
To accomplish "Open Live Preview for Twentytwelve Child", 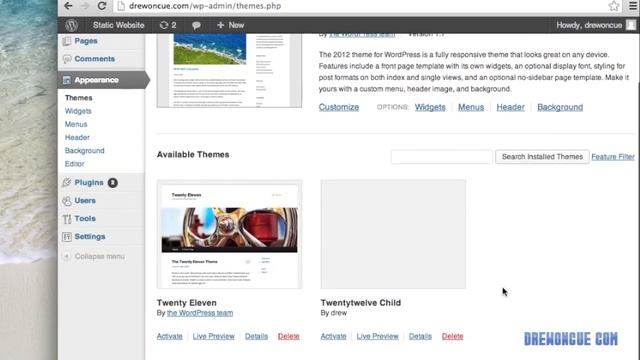I will click(x=377, y=336).
